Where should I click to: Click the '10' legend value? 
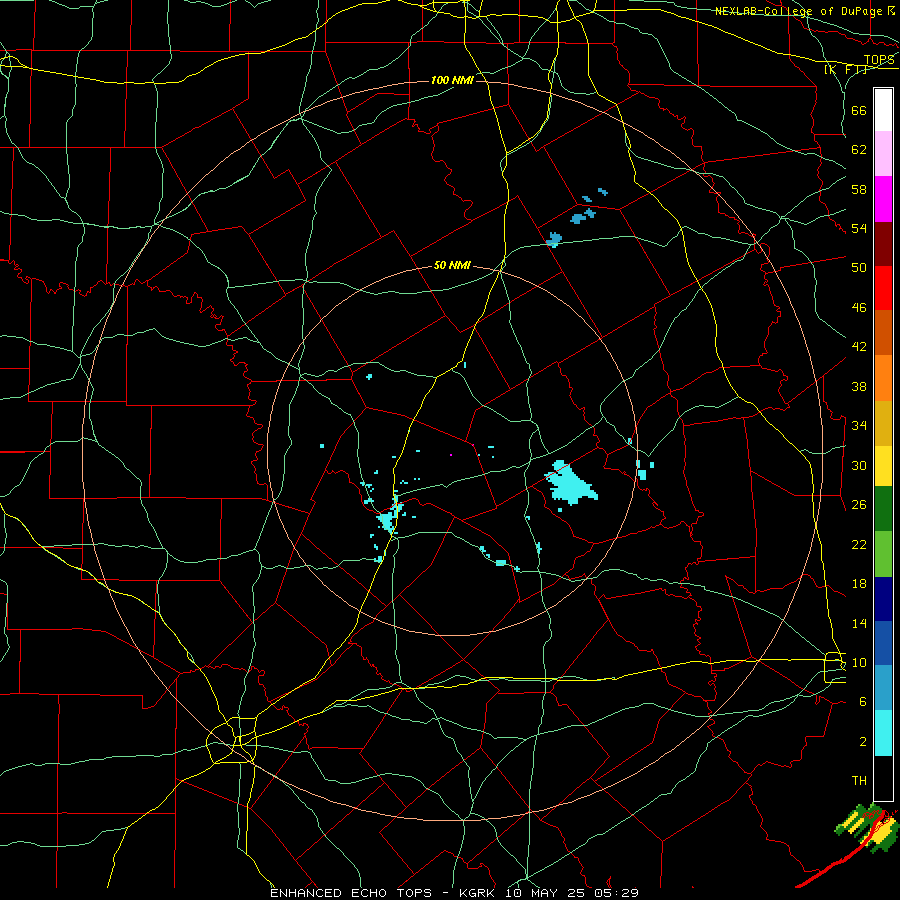pyautogui.click(x=859, y=662)
